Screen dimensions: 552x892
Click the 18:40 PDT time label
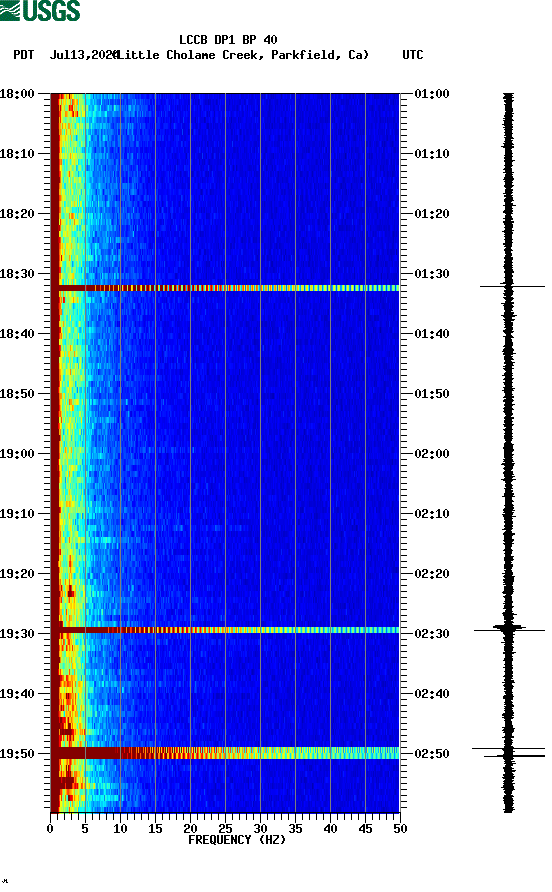tap(17, 333)
